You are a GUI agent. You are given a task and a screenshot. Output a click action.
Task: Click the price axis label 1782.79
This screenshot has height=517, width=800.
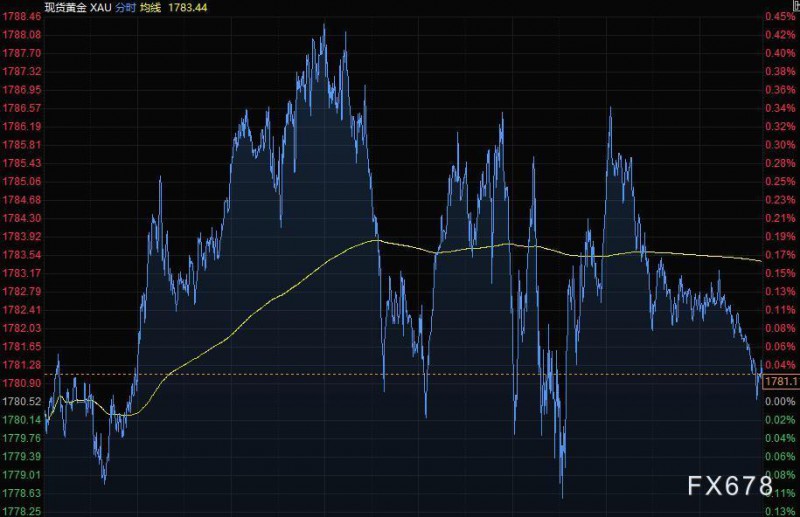click(21, 291)
